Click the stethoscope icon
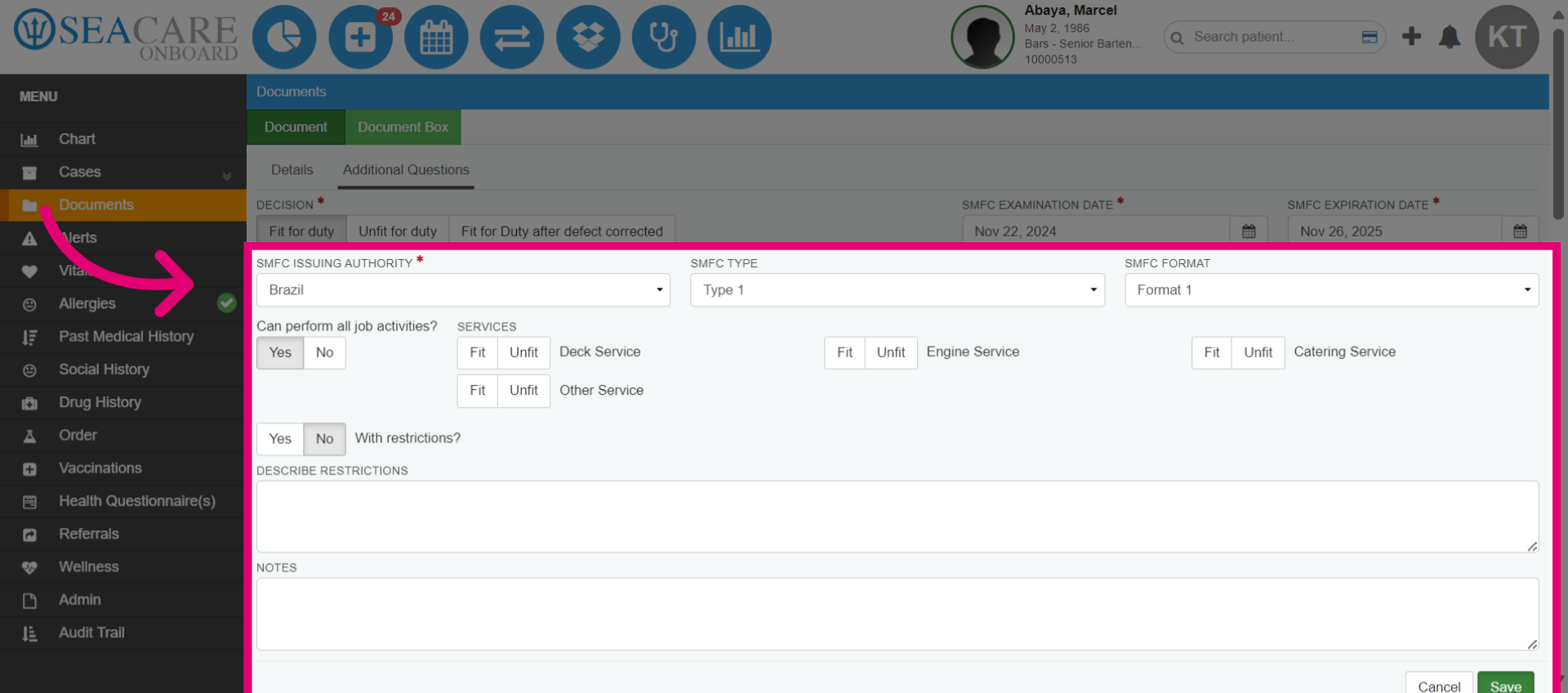The height and width of the screenshot is (693, 1568). point(664,37)
